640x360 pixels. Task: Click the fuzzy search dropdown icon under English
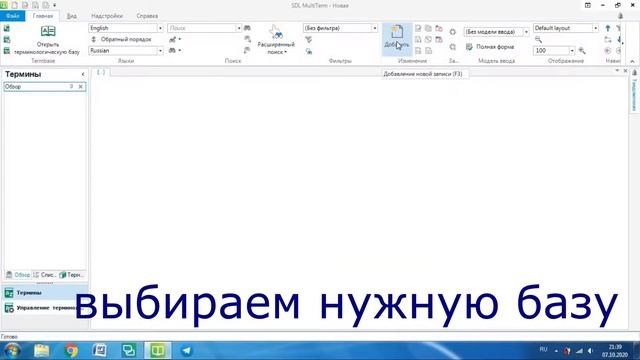click(175, 39)
